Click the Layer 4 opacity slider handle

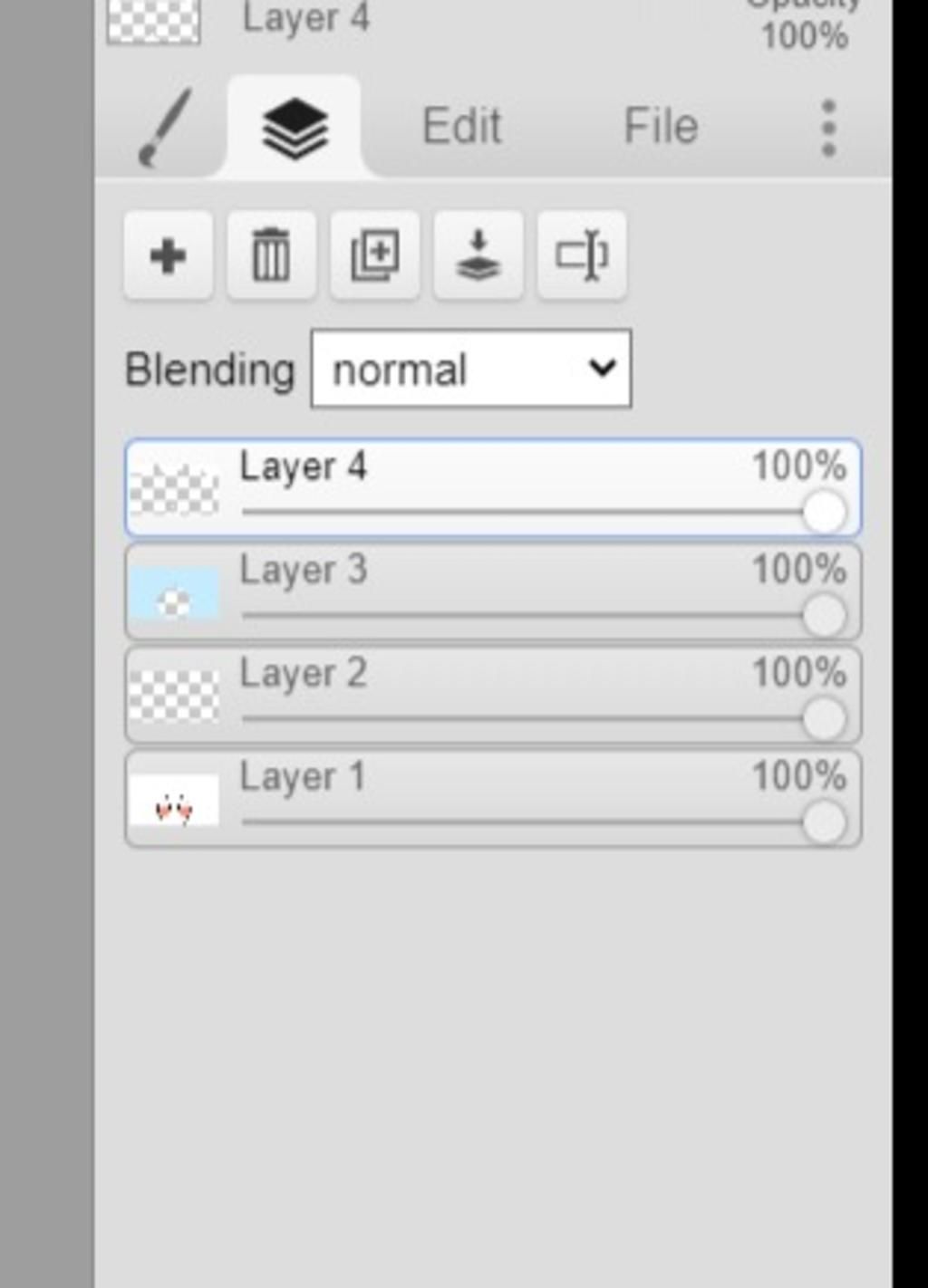(x=825, y=513)
